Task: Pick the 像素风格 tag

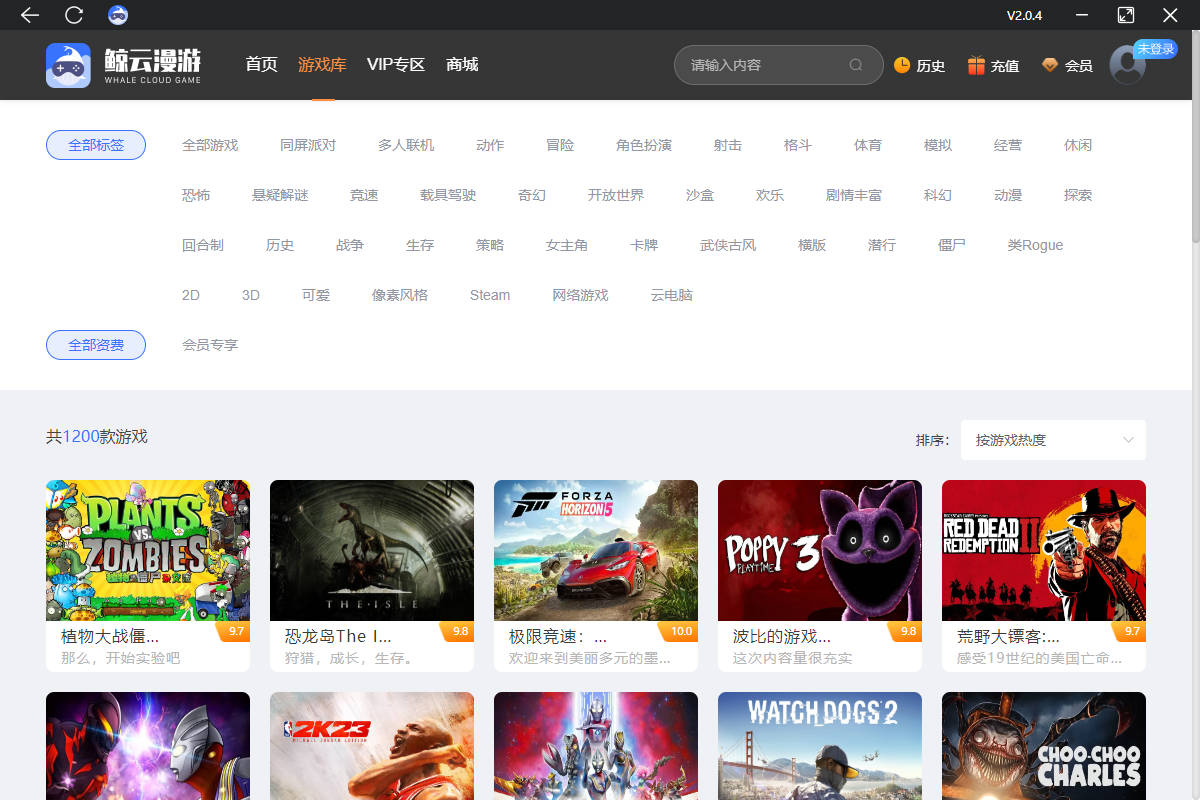Action: (x=400, y=295)
